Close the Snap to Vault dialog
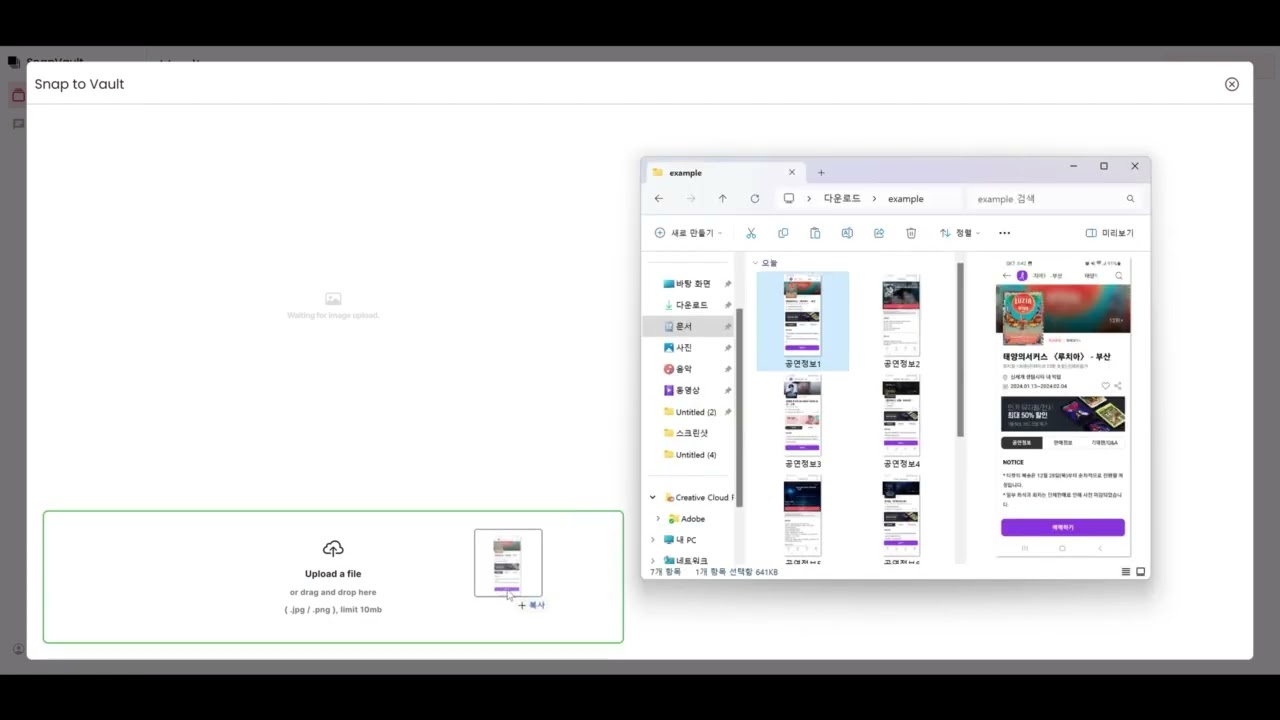1280x720 pixels. 1232,84
